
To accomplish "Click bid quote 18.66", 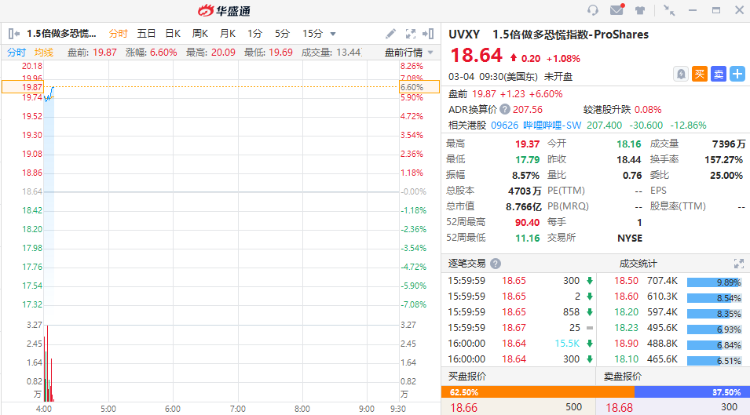I will pyautogui.click(x=464, y=407).
